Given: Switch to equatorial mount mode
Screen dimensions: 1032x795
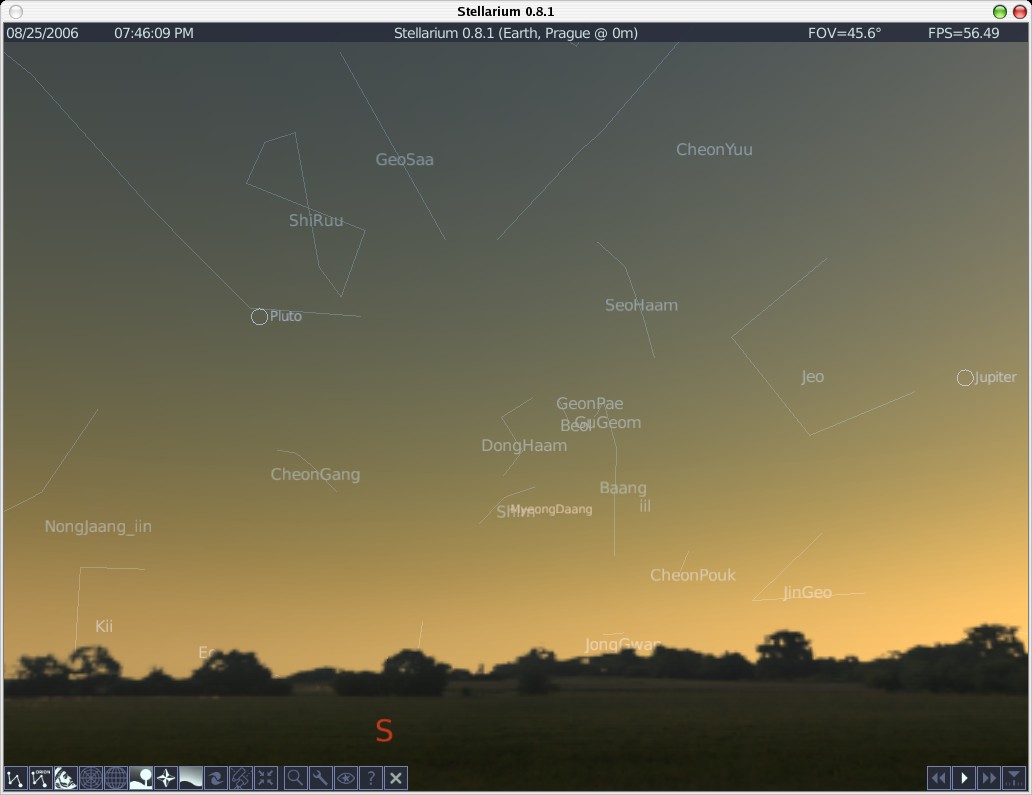Looking at the screenshot, I should click(x=240, y=777).
